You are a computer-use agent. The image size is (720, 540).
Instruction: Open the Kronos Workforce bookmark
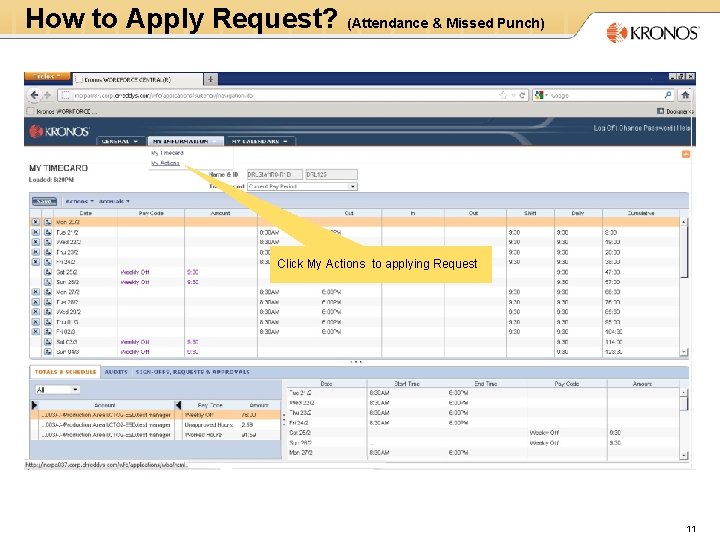(62, 111)
